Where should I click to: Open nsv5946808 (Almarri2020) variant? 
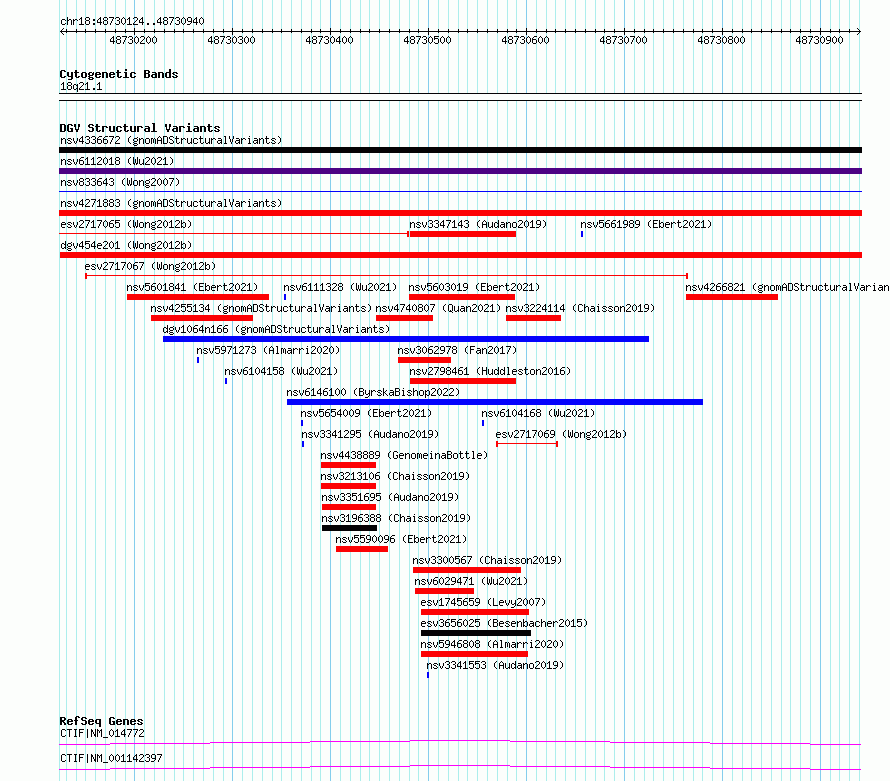[492, 644]
